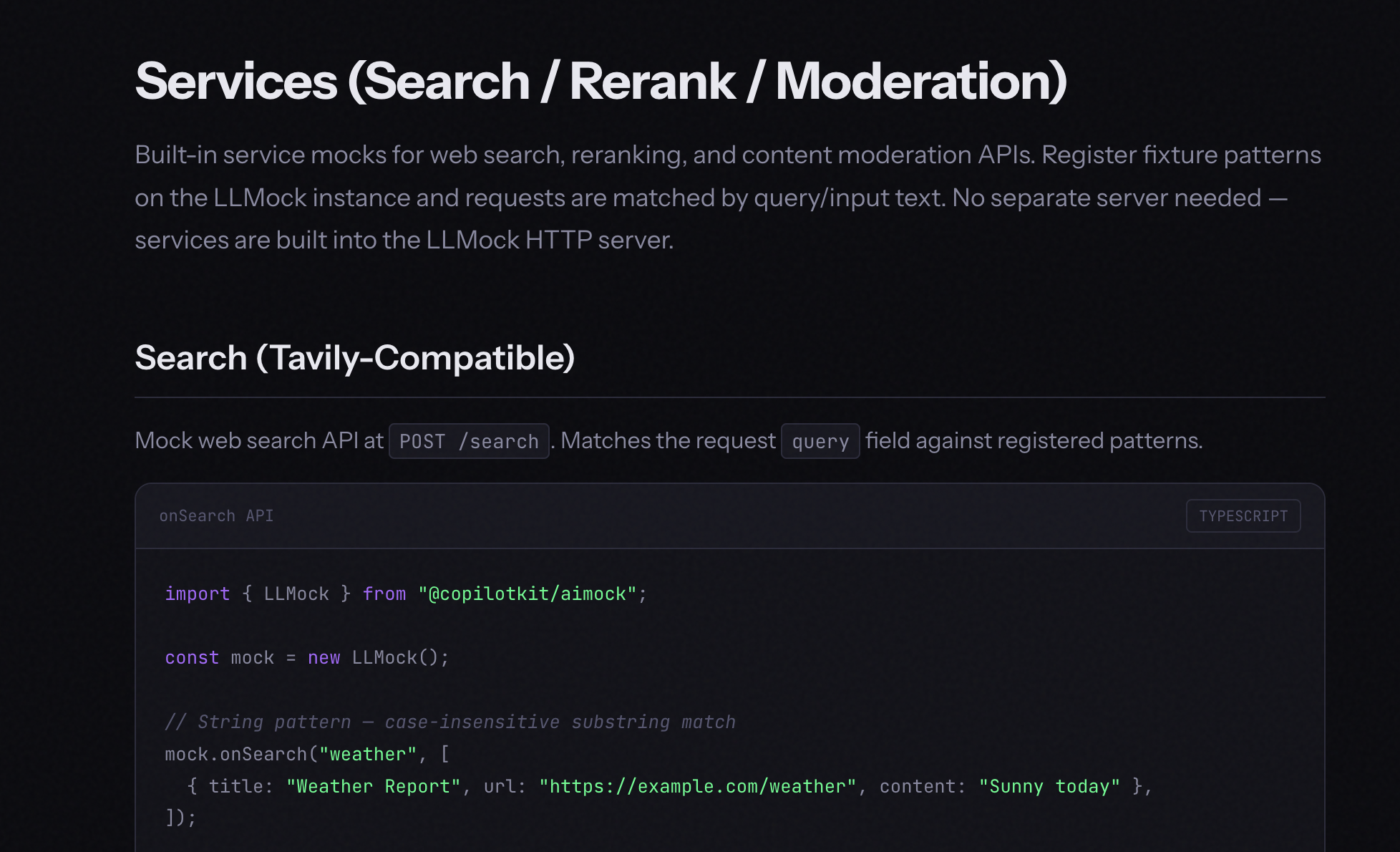Click the 'query' inline code chip
The height and width of the screenshot is (852, 1400).
(820, 442)
